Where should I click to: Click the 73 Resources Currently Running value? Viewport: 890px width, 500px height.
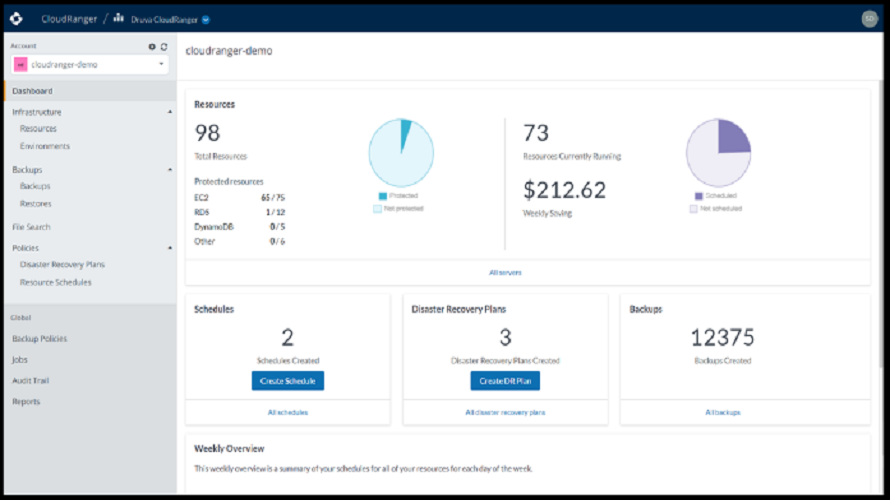tap(536, 133)
